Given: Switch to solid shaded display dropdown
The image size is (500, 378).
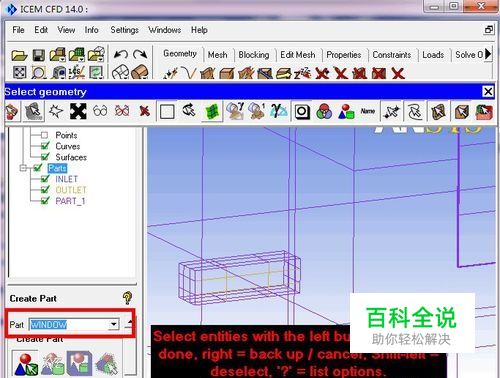Looking at the screenshot, I should [x=140, y=72].
